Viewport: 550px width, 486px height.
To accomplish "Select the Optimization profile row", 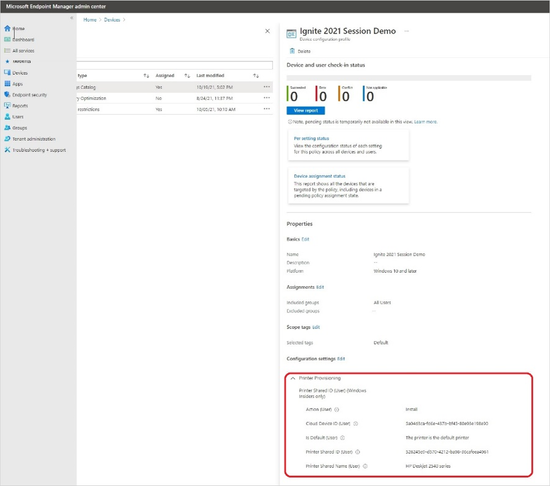I will click(x=175, y=98).
